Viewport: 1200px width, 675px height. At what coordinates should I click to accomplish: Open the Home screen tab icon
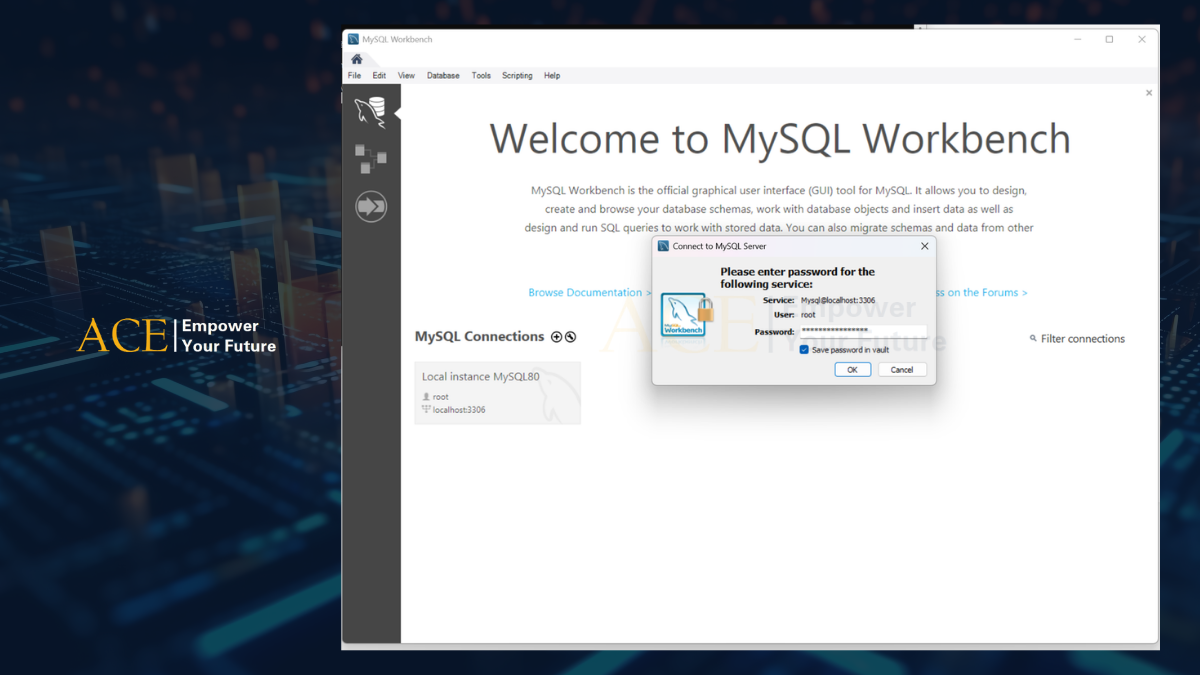[356, 58]
